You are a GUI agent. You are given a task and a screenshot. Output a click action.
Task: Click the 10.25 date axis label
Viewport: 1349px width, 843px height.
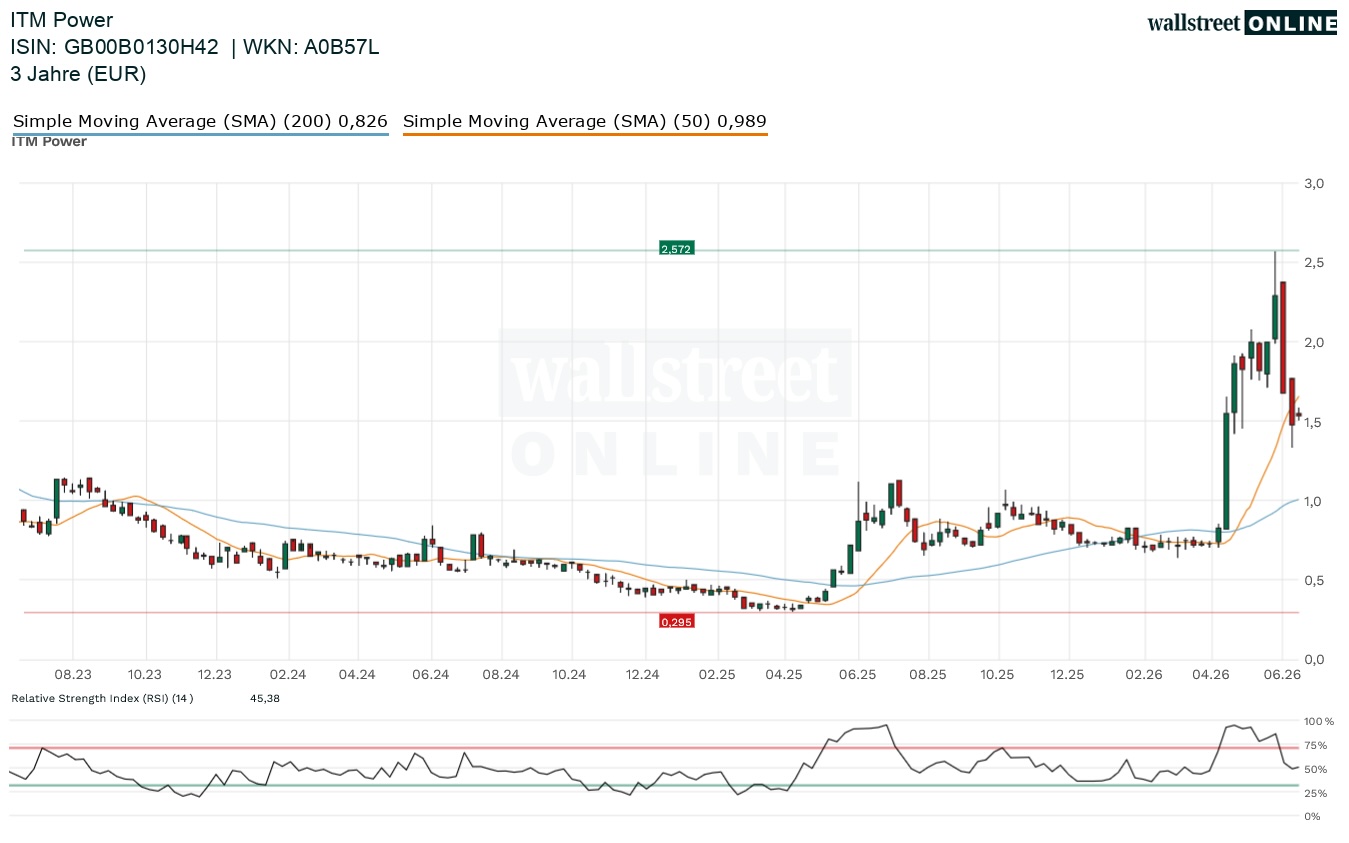tap(997, 675)
